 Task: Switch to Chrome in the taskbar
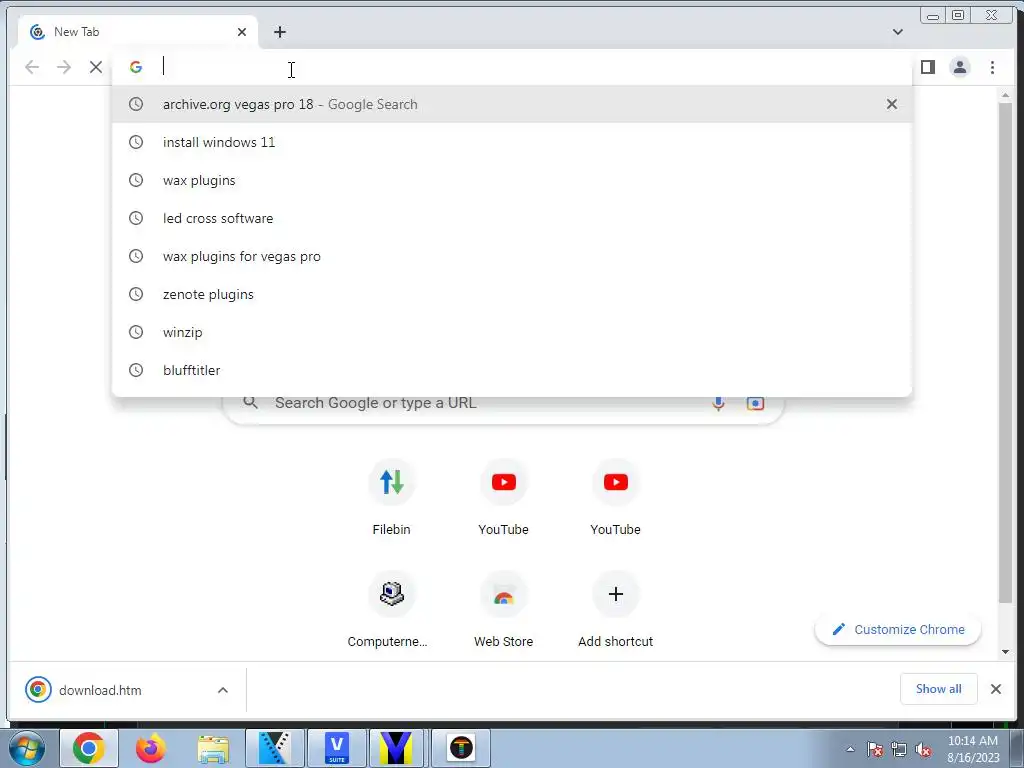(89, 748)
